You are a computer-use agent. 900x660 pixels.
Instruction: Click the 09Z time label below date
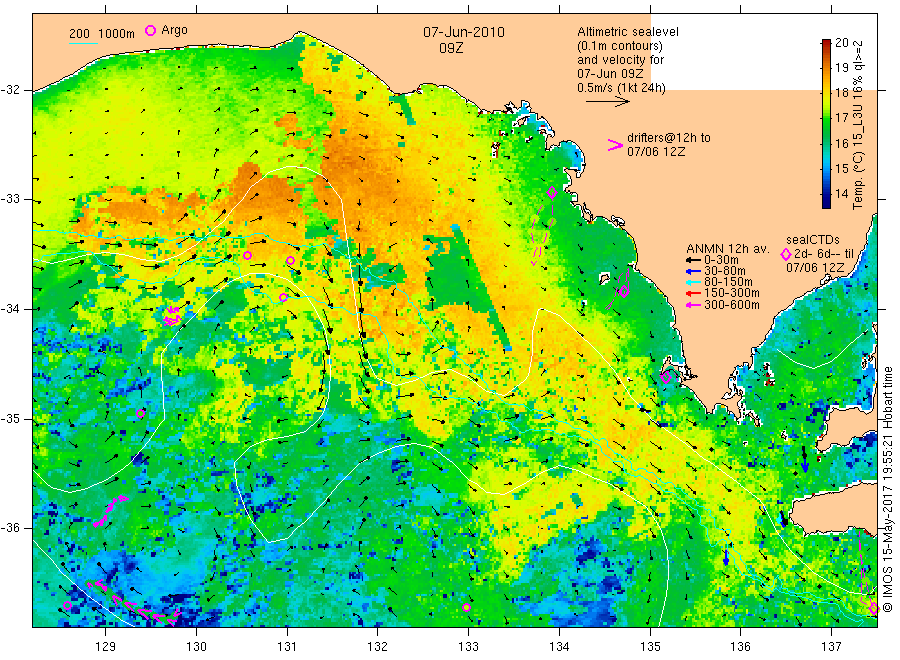(x=451, y=48)
